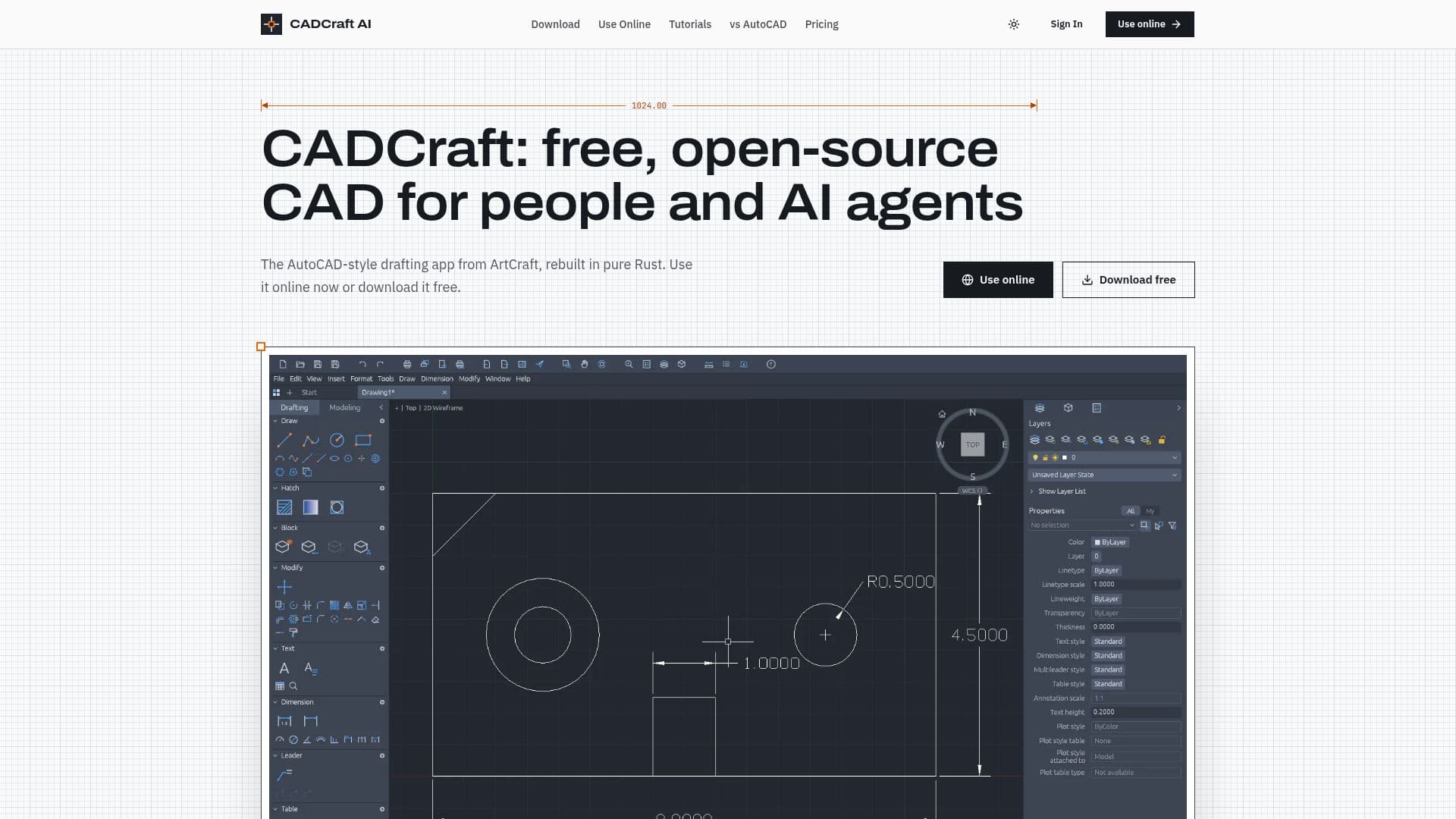Click the Text height value field
The width and height of the screenshot is (1456, 819).
tap(1136, 712)
